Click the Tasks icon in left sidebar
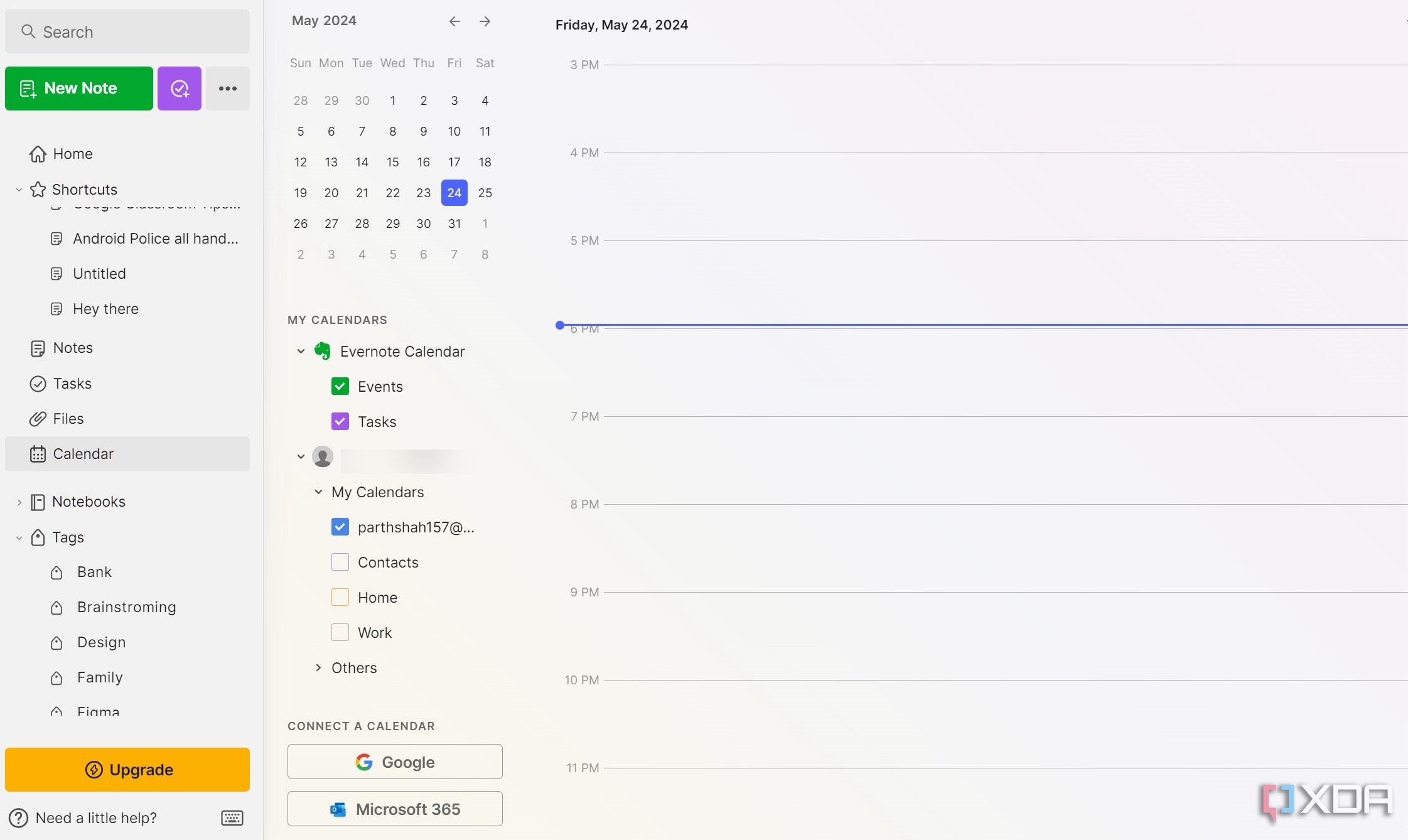 (37, 384)
